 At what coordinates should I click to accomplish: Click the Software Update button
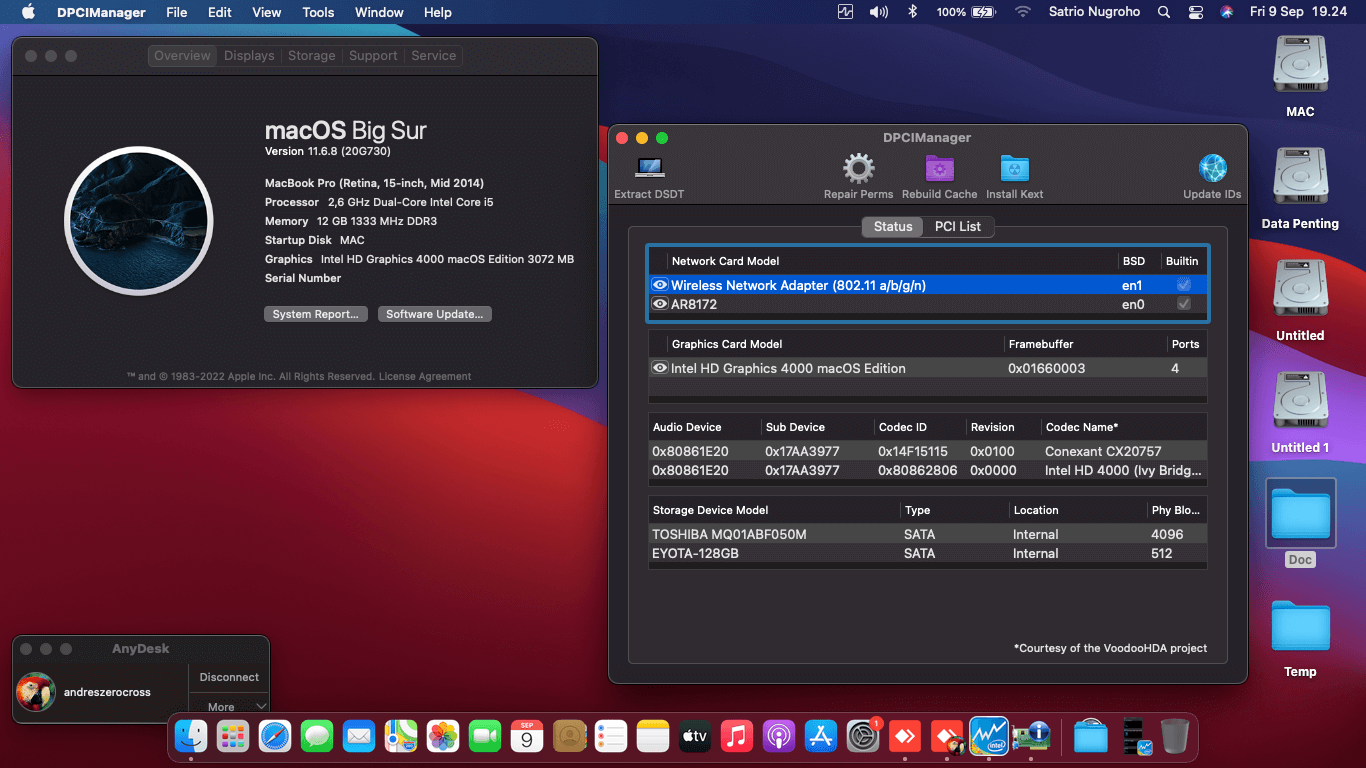pos(435,314)
